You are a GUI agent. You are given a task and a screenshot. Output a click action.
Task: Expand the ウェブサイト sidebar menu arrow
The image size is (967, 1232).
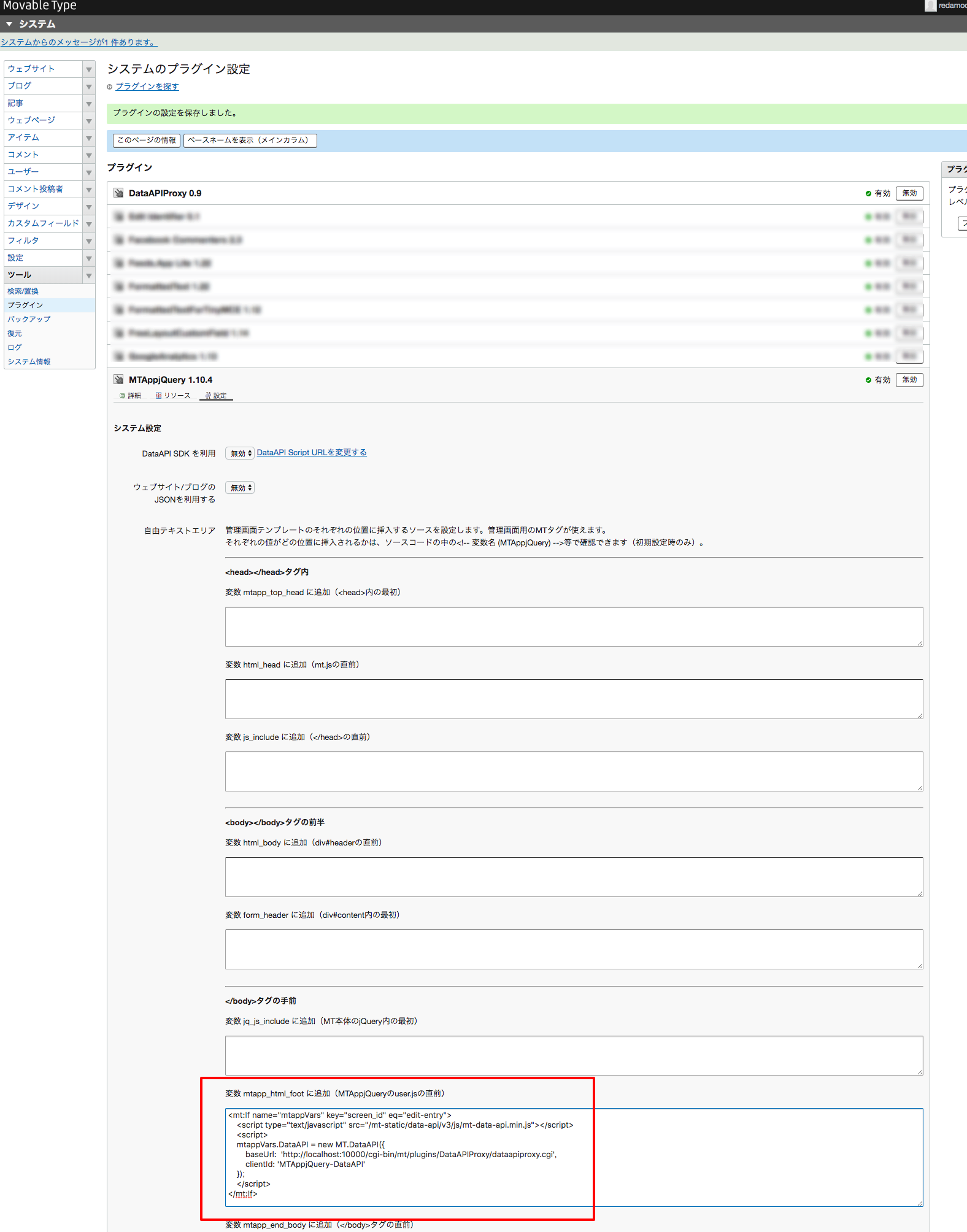(x=89, y=69)
